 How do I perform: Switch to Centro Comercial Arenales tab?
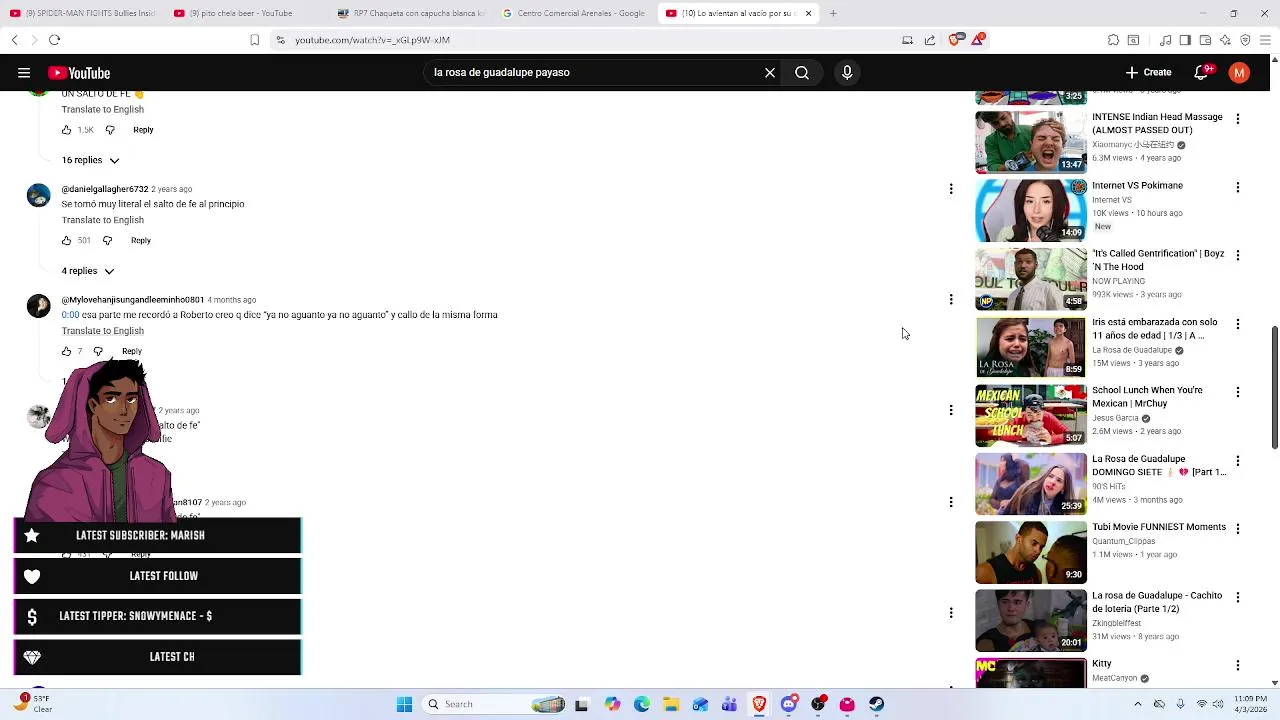(x=573, y=14)
